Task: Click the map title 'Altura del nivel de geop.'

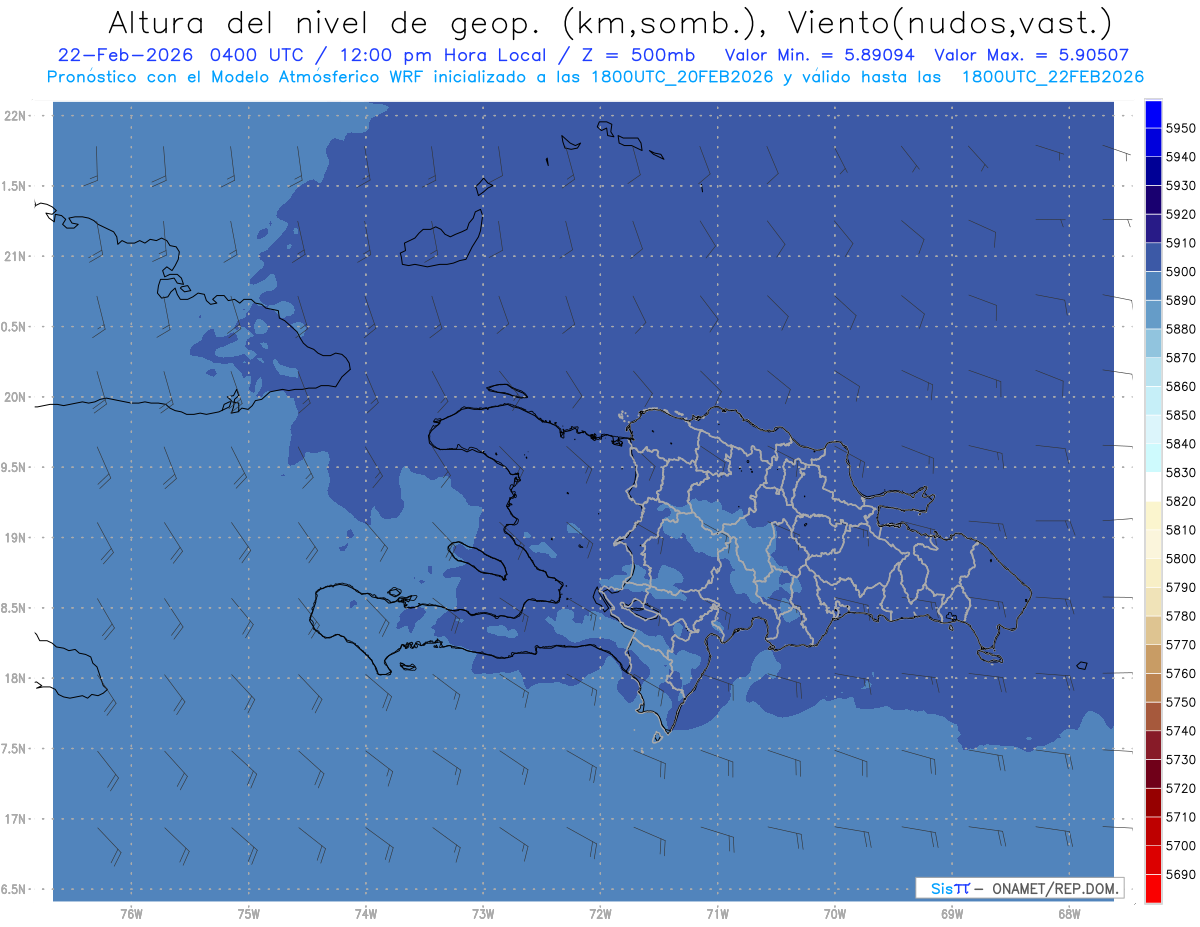Action: tap(325, 22)
